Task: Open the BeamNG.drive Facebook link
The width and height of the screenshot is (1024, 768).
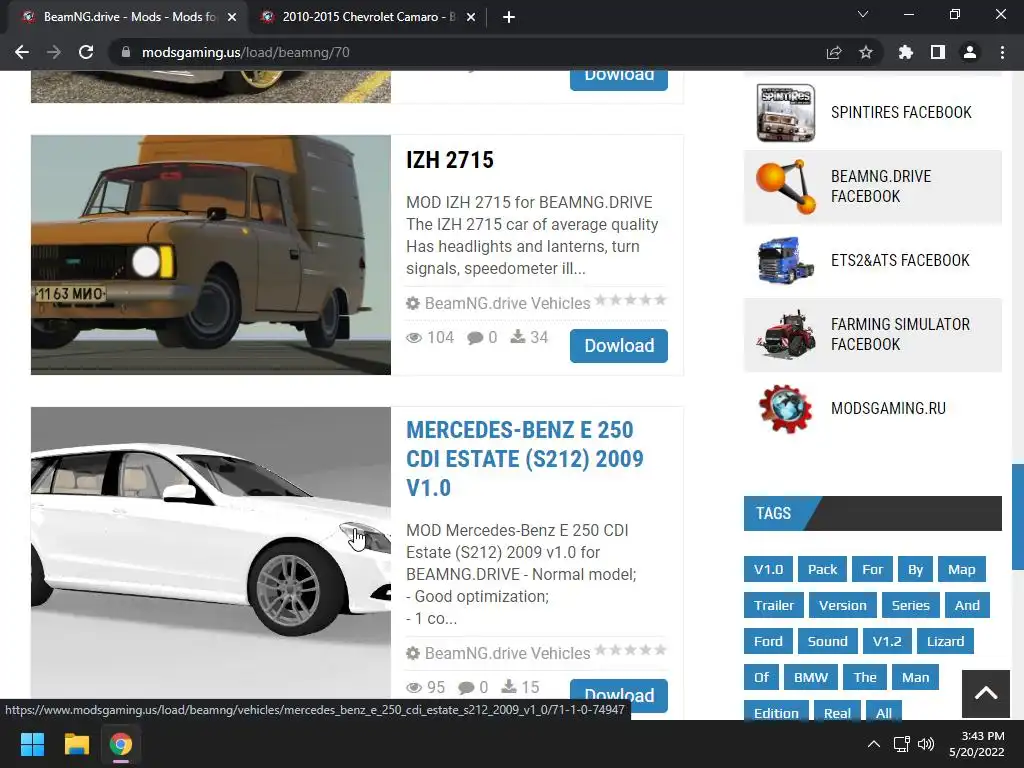Action: (x=881, y=187)
